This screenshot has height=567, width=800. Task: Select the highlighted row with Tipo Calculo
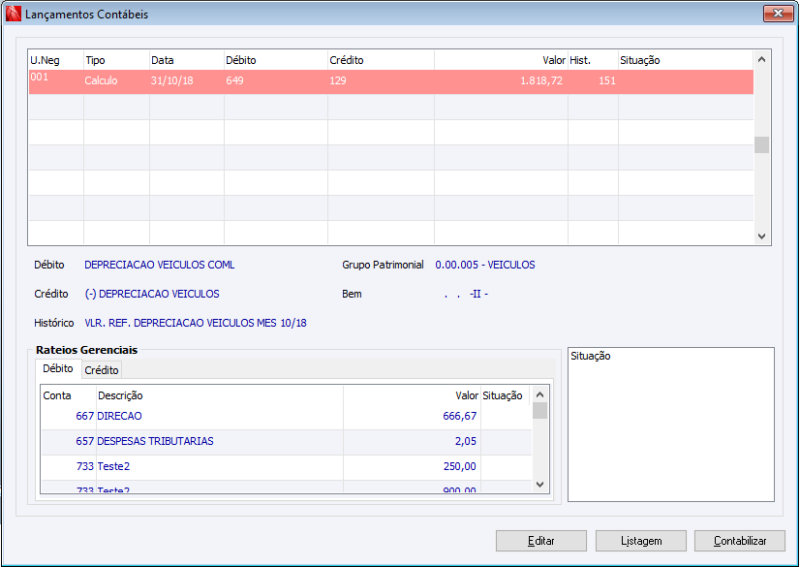click(x=391, y=81)
